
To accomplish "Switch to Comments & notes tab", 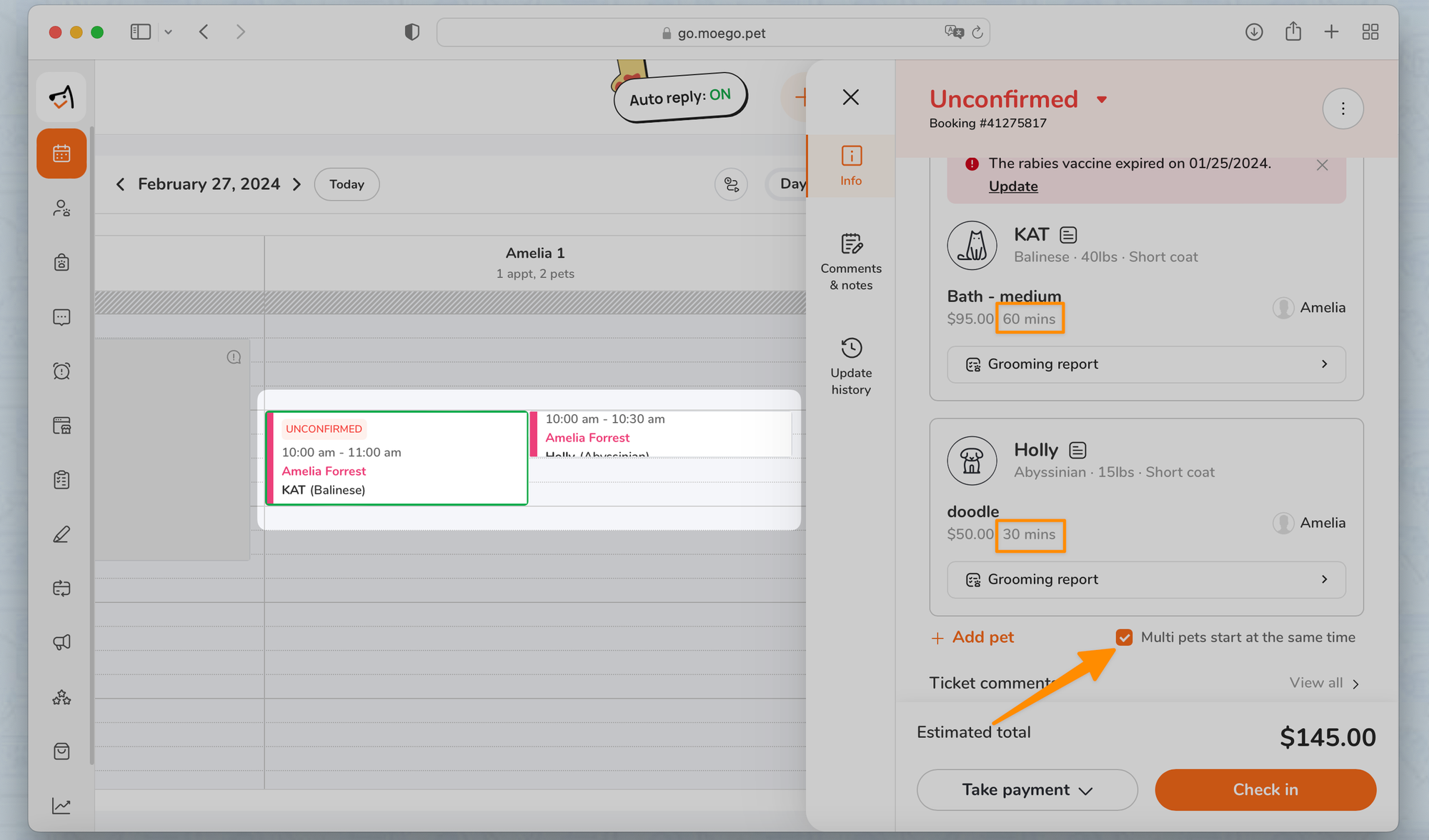I will coord(851,262).
